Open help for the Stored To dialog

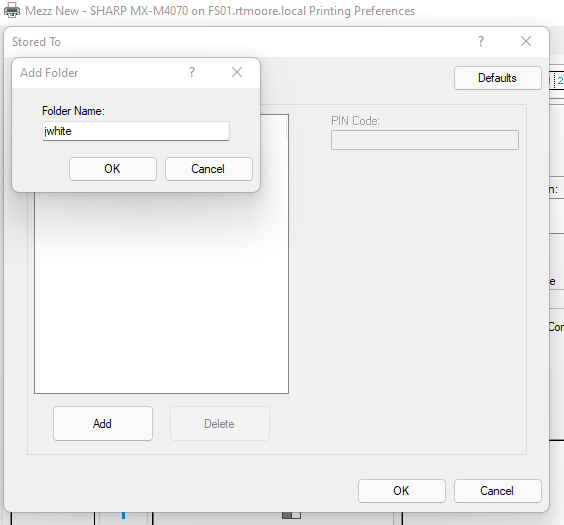tap(481, 41)
